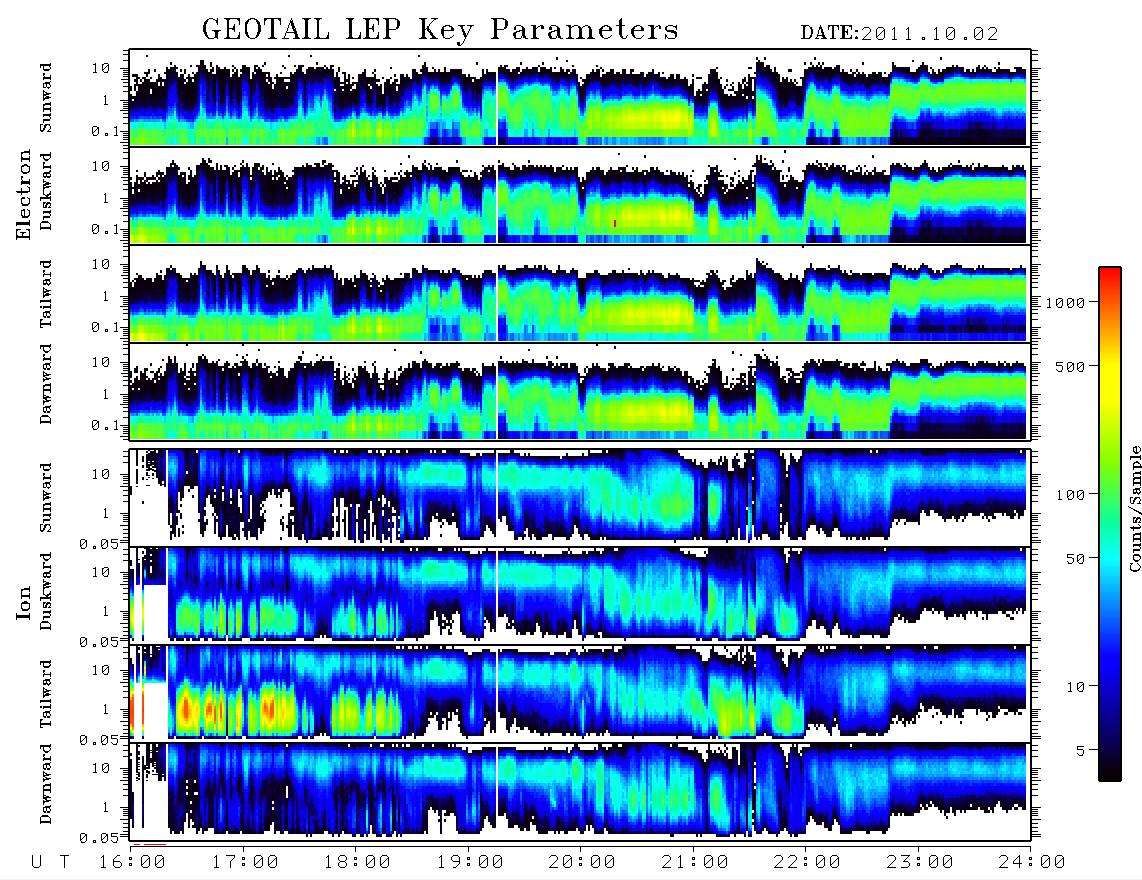Select the Ion Tailward axis label

click(x=46, y=694)
